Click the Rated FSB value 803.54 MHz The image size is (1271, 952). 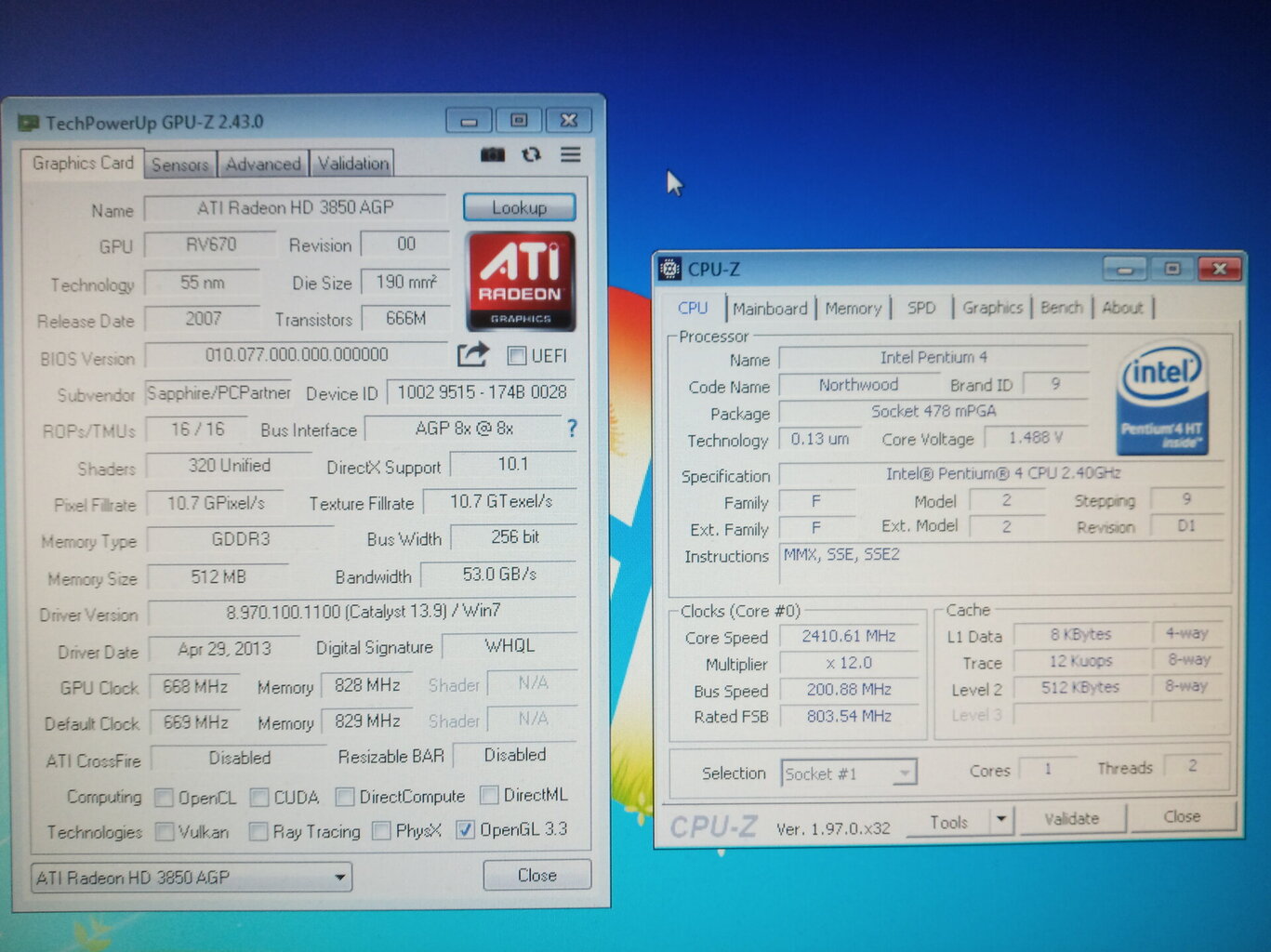pyautogui.click(x=849, y=717)
